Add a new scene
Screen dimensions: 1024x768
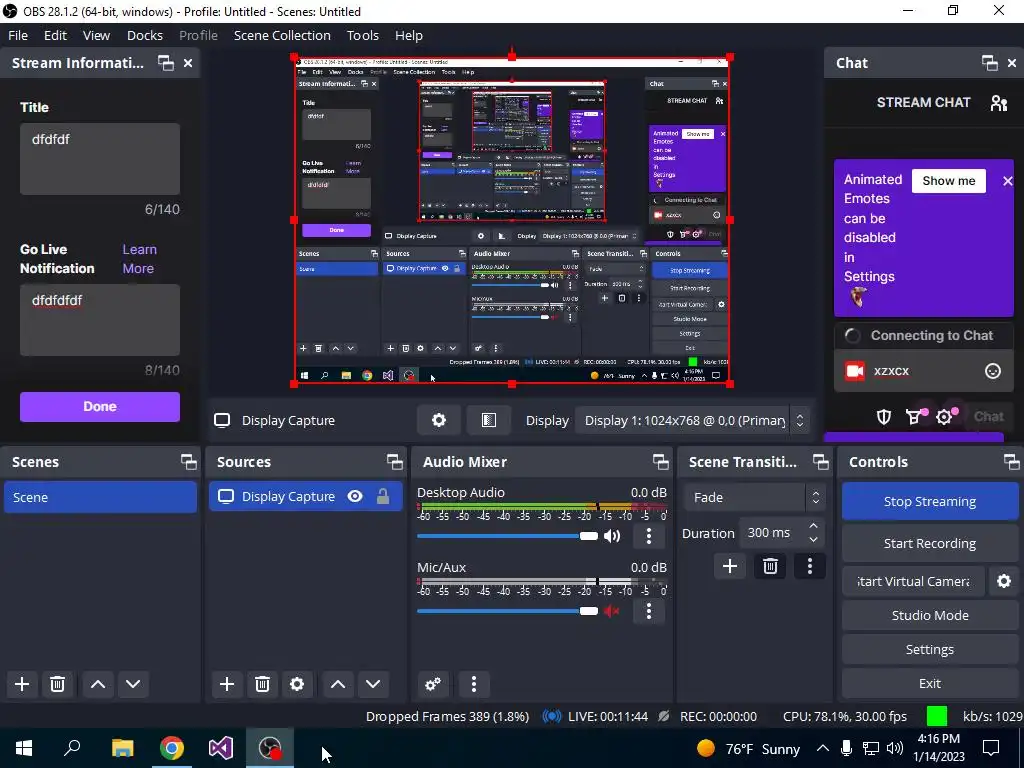(x=22, y=684)
